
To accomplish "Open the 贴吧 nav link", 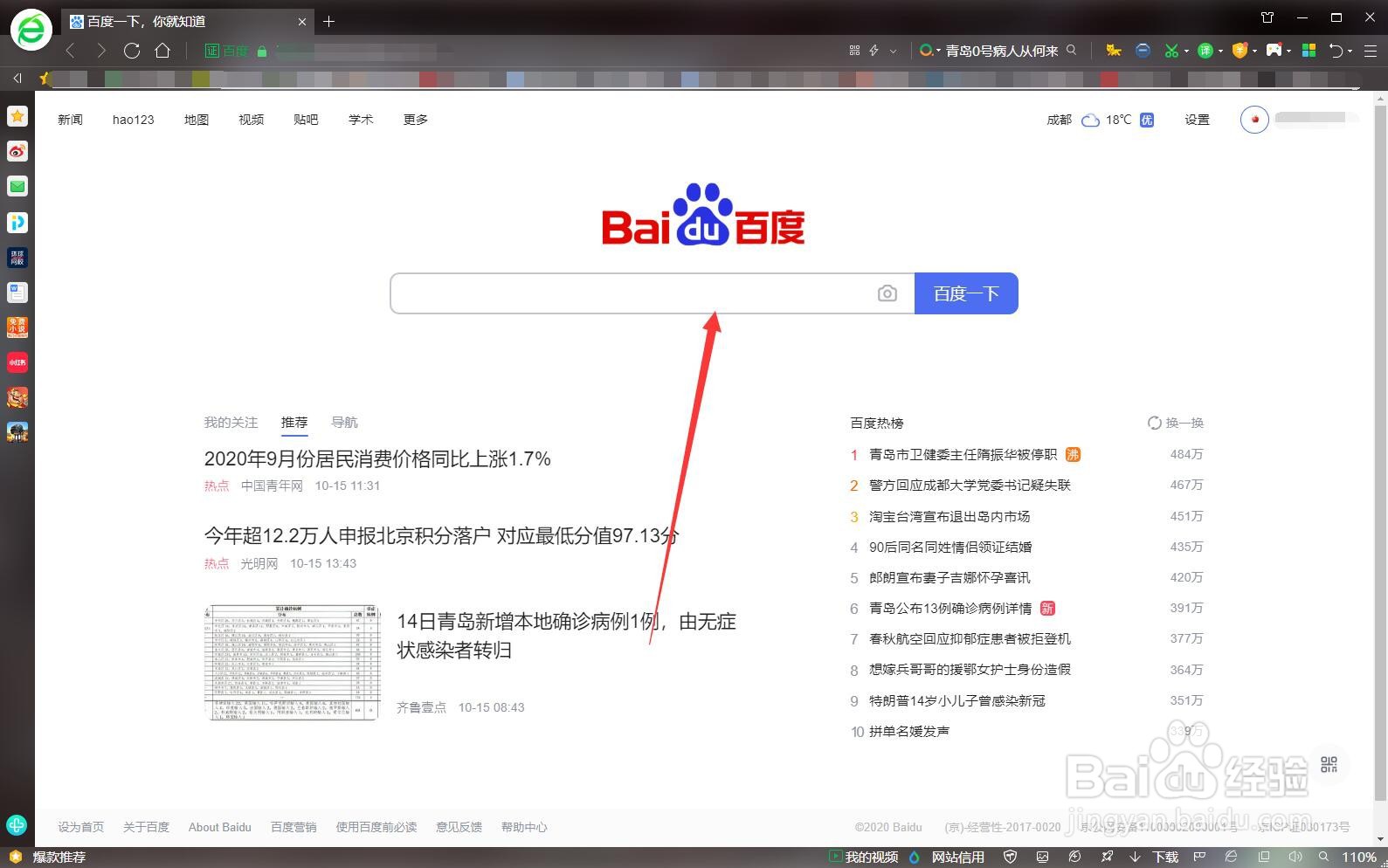I will tap(306, 120).
